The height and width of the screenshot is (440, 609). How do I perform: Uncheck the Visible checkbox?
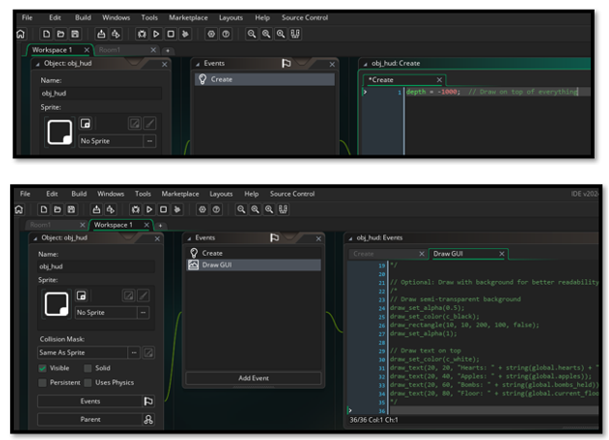tap(44, 368)
